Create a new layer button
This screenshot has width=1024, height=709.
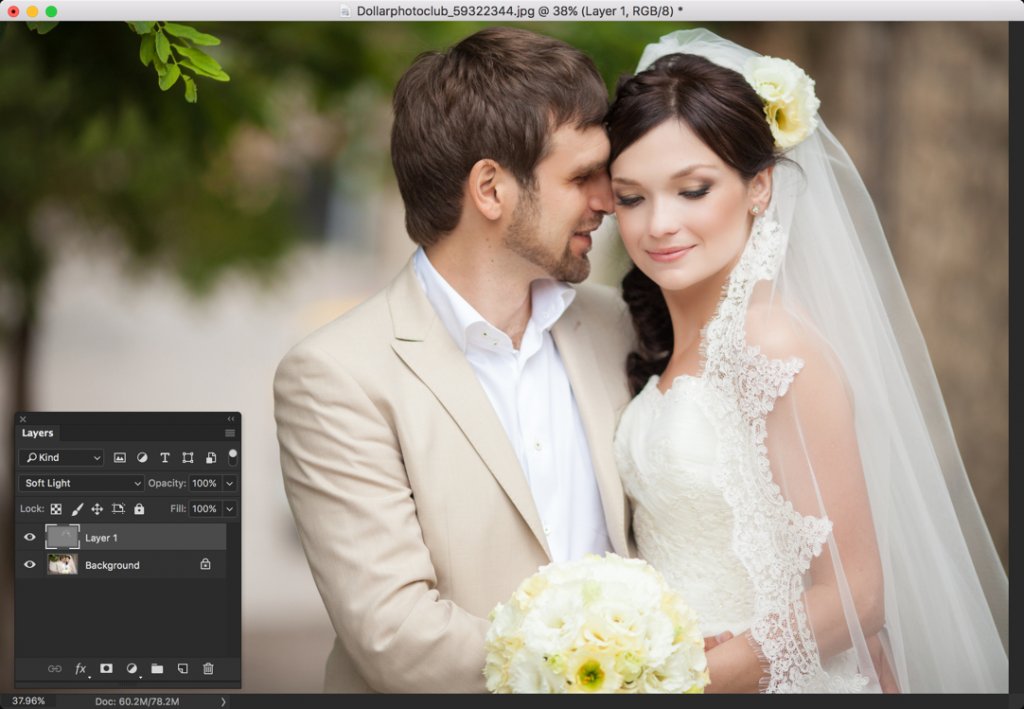pos(183,668)
